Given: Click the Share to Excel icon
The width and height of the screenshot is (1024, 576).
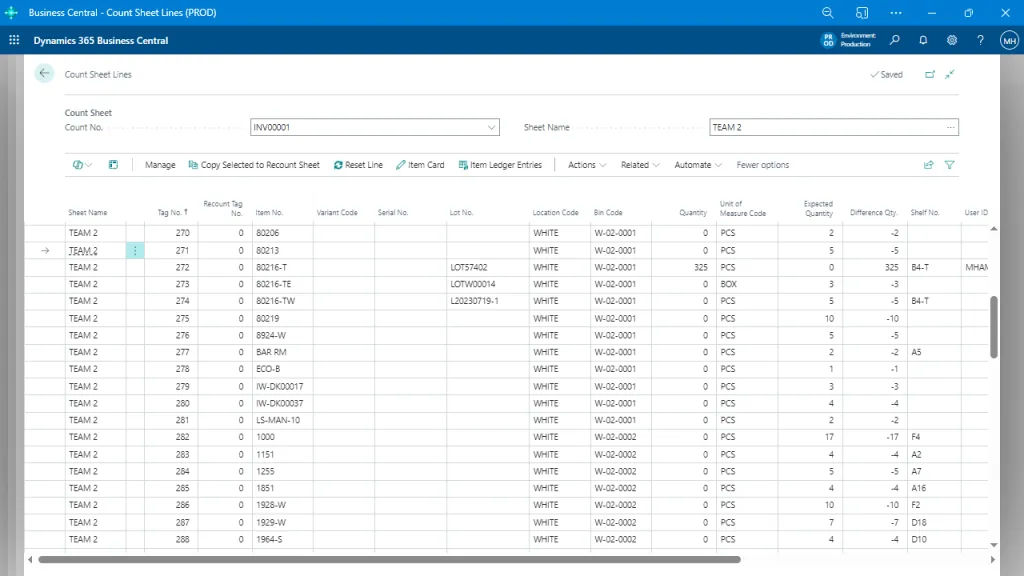Looking at the screenshot, I should pyautogui.click(x=929, y=164).
